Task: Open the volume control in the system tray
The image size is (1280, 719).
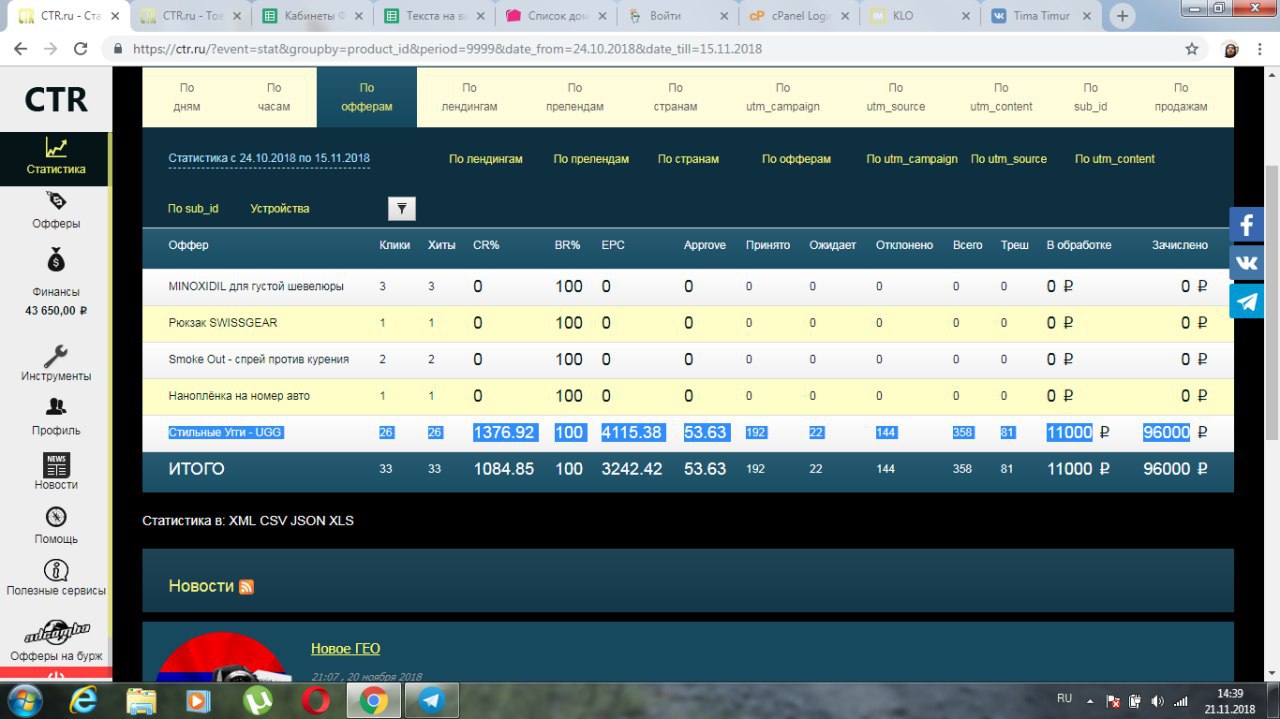Action: pos(1158,701)
